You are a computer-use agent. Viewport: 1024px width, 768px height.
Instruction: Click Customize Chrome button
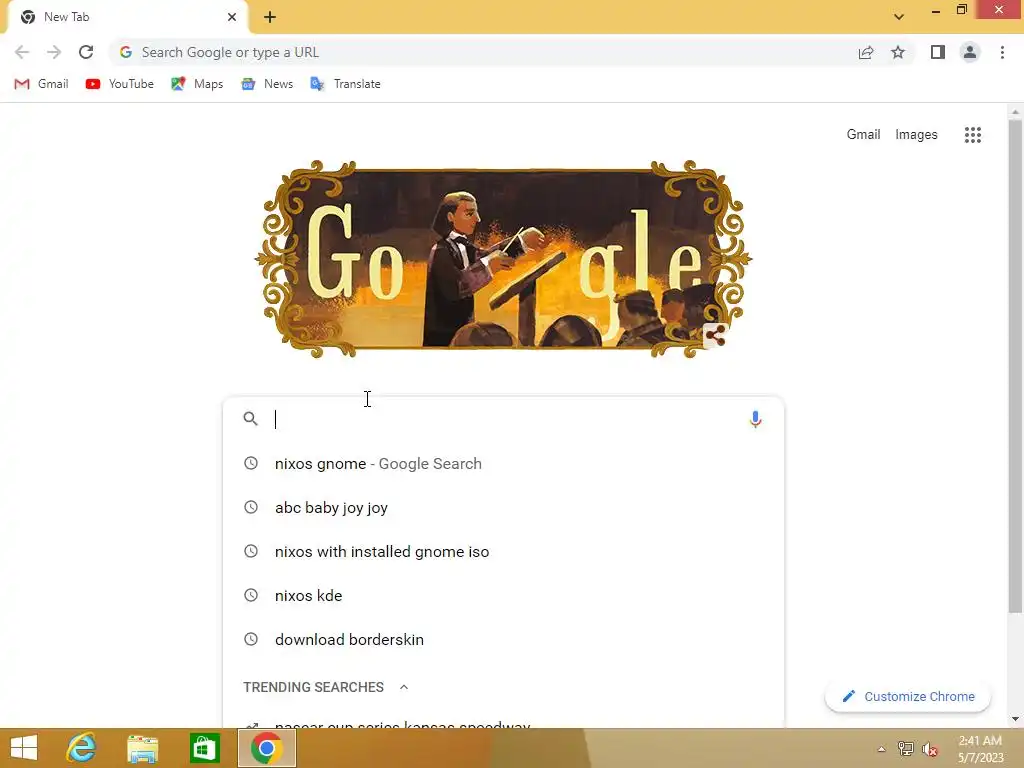coord(908,697)
